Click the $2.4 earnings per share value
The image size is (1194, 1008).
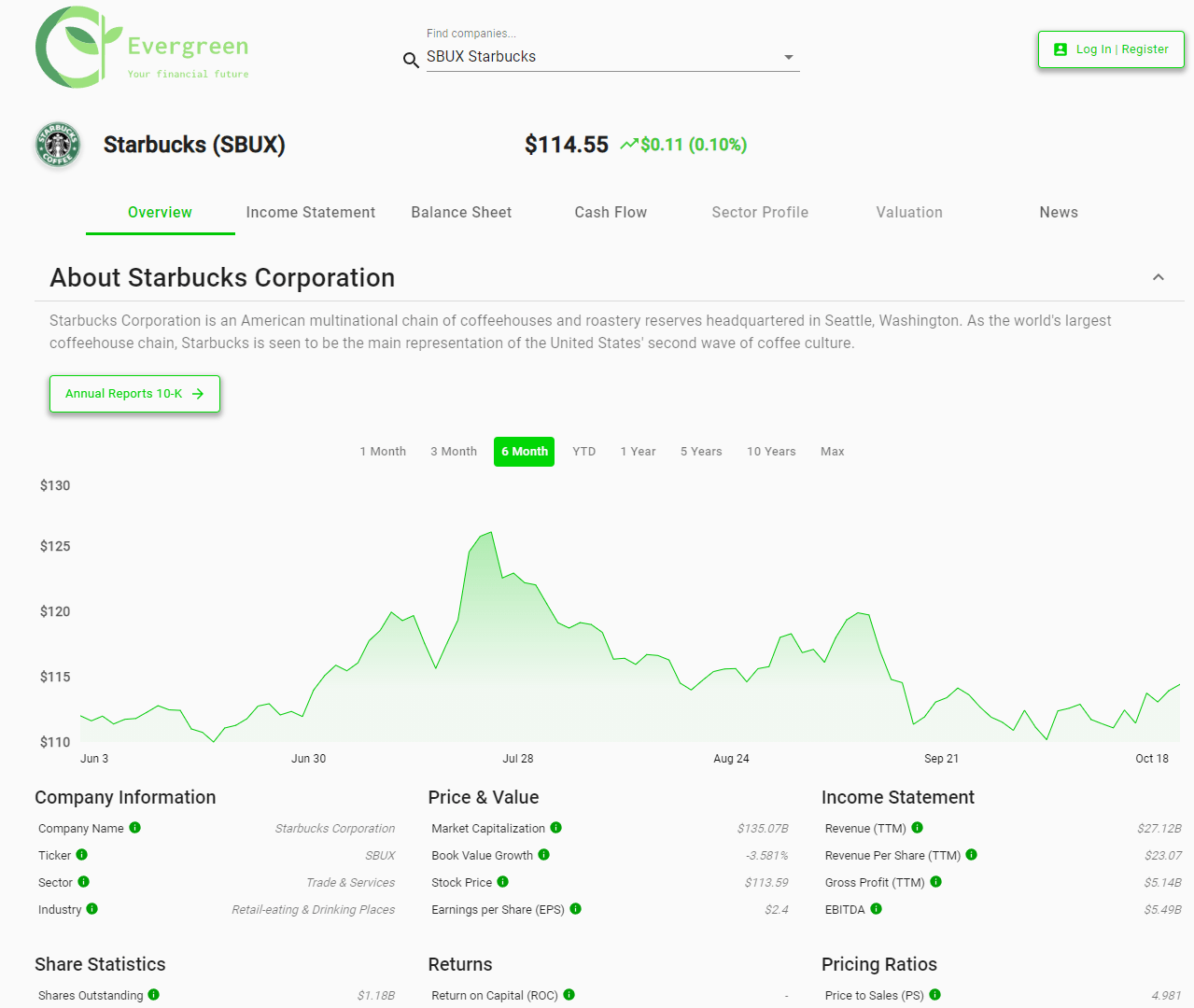pos(777,910)
